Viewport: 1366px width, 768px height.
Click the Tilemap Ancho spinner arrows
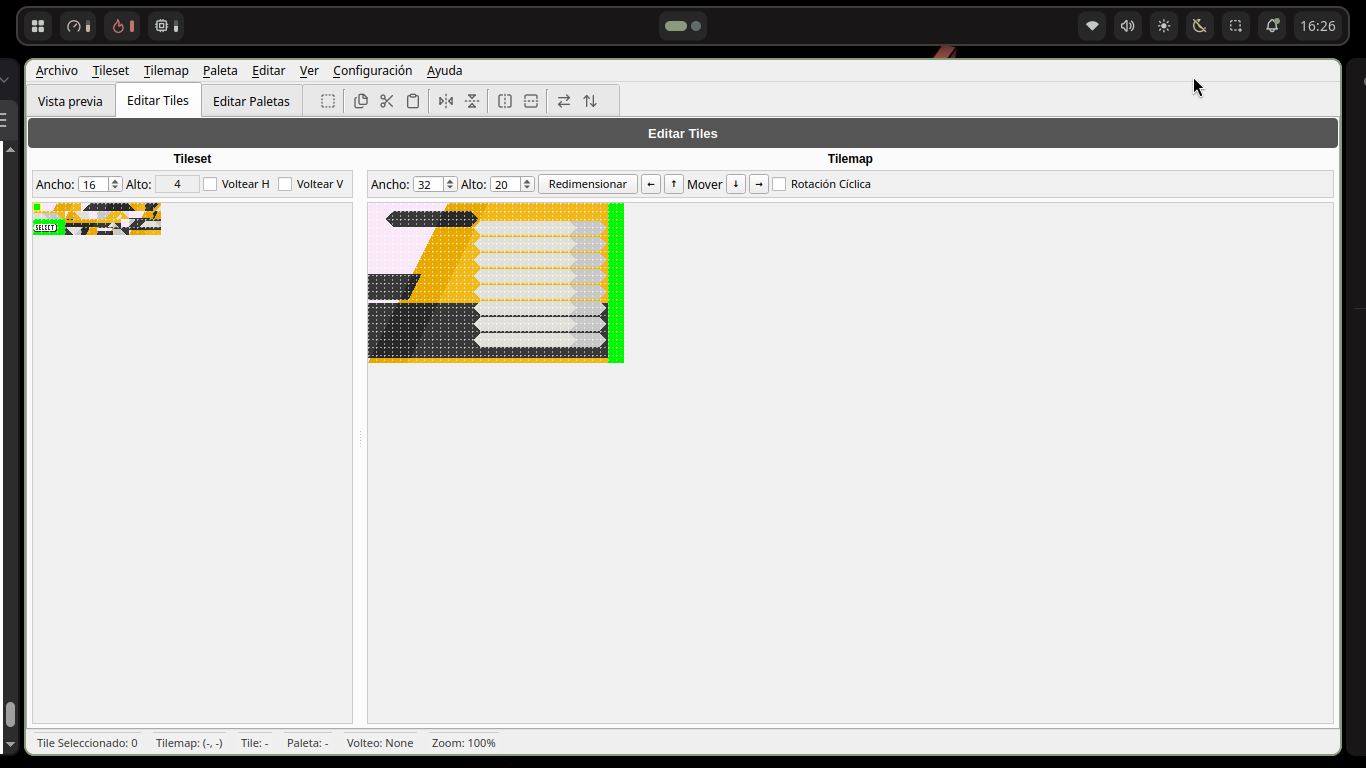(x=450, y=184)
